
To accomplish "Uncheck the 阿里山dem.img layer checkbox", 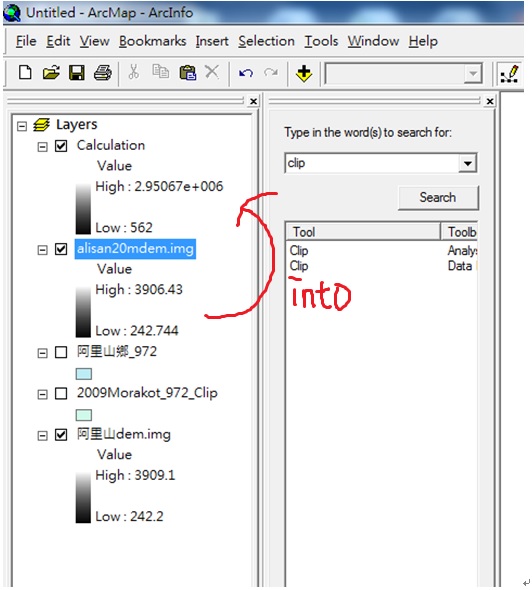I will coord(61,435).
